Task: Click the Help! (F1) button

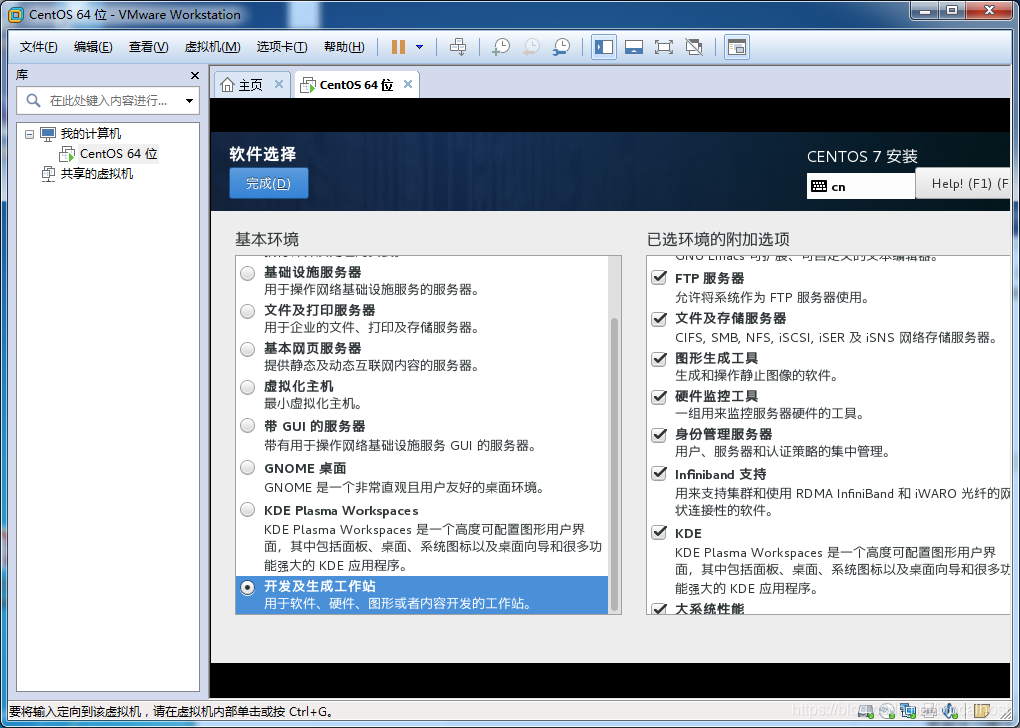Action: [963, 183]
